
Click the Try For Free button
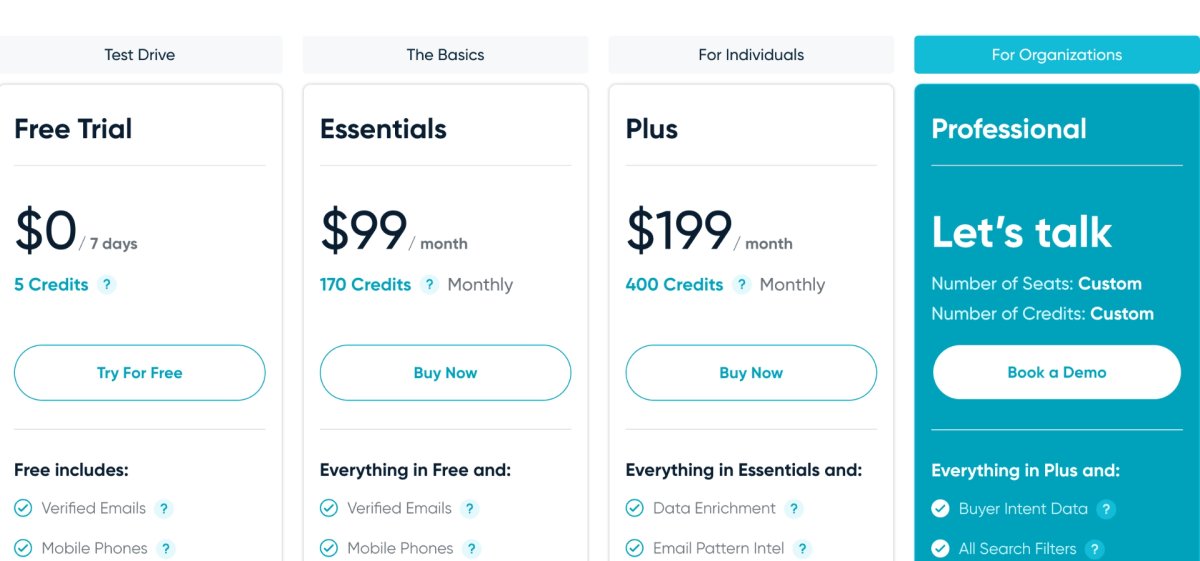[x=140, y=373]
